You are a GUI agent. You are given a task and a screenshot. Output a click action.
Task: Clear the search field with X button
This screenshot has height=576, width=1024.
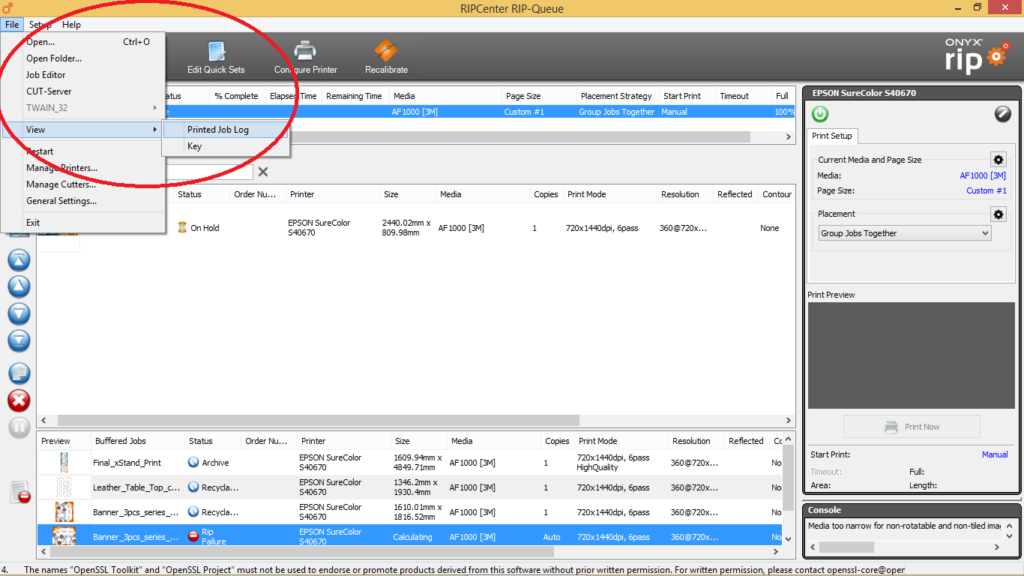pyautogui.click(x=263, y=172)
